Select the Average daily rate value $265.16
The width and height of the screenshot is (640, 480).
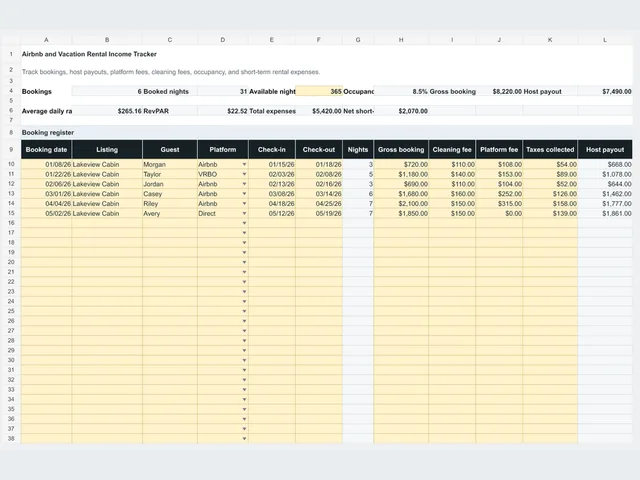[107, 111]
